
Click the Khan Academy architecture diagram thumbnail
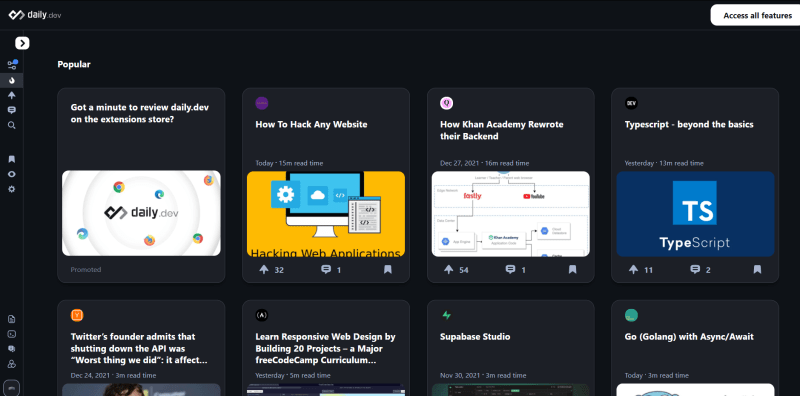click(x=511, y=213)
